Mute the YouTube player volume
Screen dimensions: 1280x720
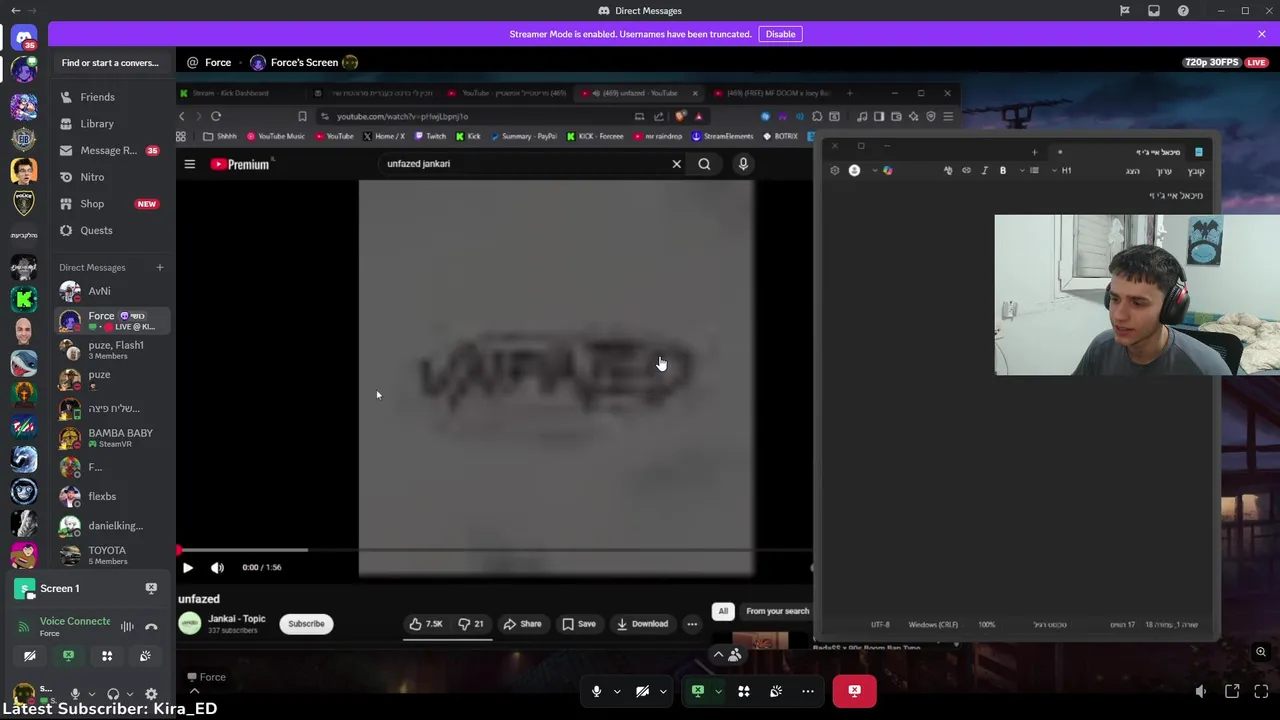pyautogui.click(x=217, y=567)
